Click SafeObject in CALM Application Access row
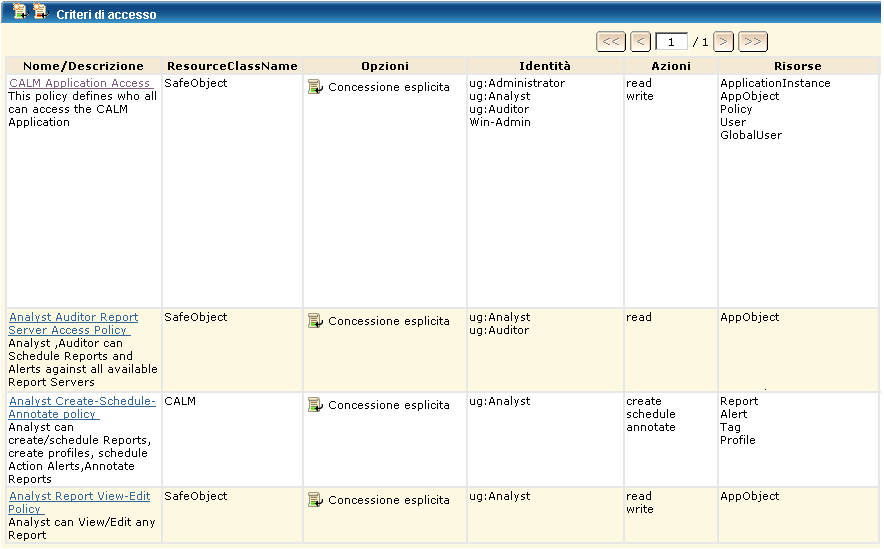 196,83
